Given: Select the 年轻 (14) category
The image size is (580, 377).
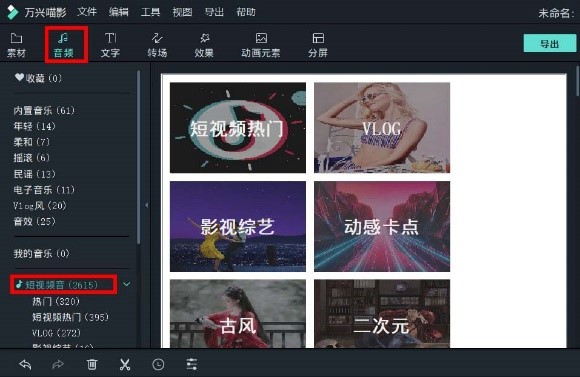Looking at the screenshot, I should [x=34, y=126].
